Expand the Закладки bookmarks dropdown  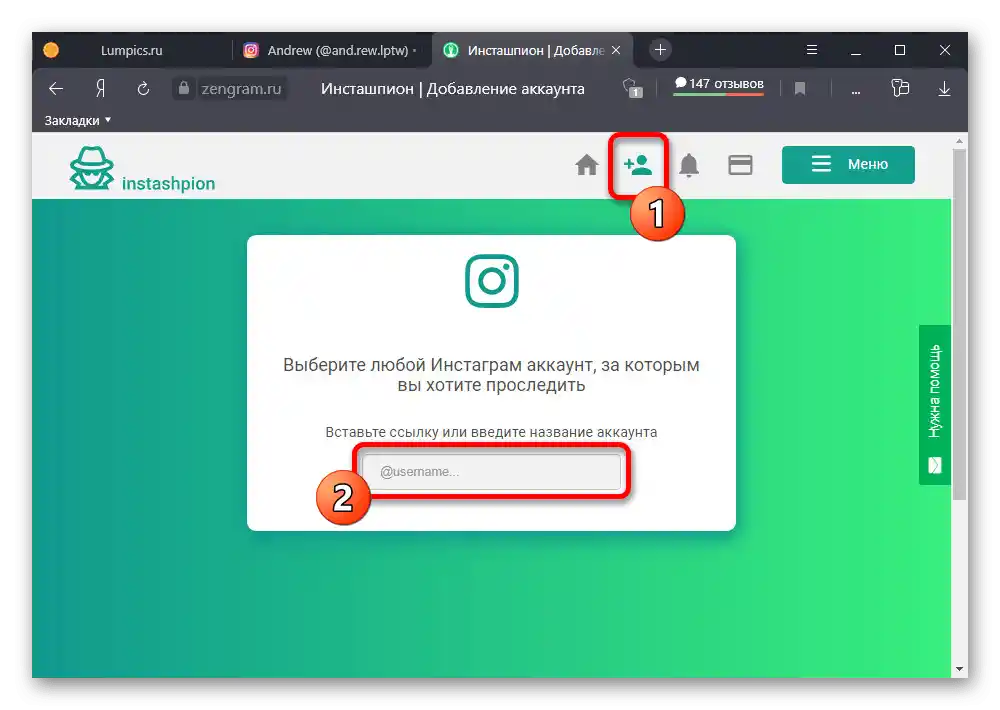pos(77,121)
